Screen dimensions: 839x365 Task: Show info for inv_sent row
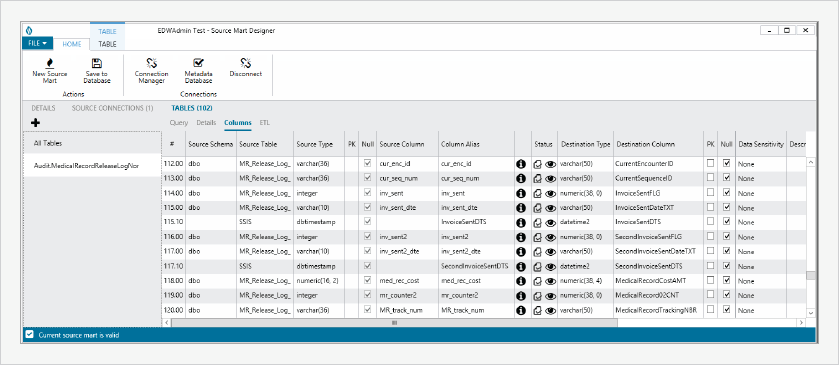(x=521, y=193)
